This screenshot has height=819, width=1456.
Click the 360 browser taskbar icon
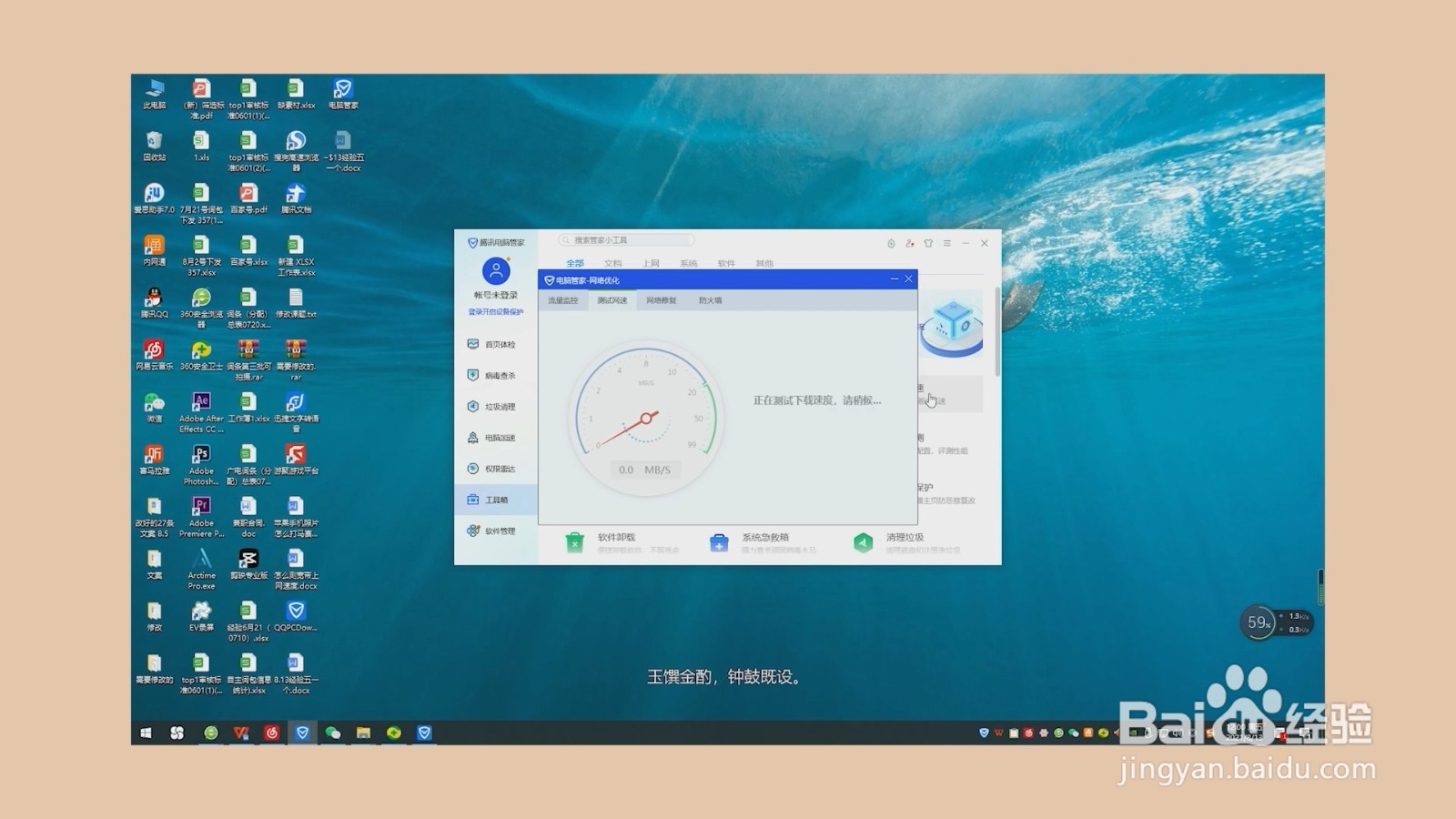click(x=210, y=733)
